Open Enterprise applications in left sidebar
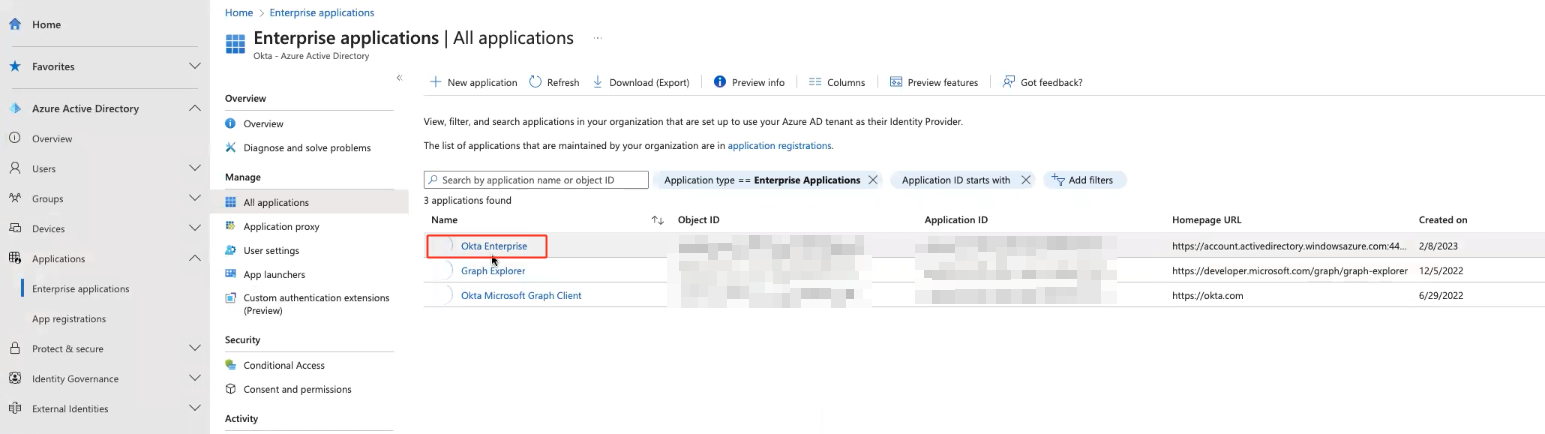 click(x=80, y=289)
